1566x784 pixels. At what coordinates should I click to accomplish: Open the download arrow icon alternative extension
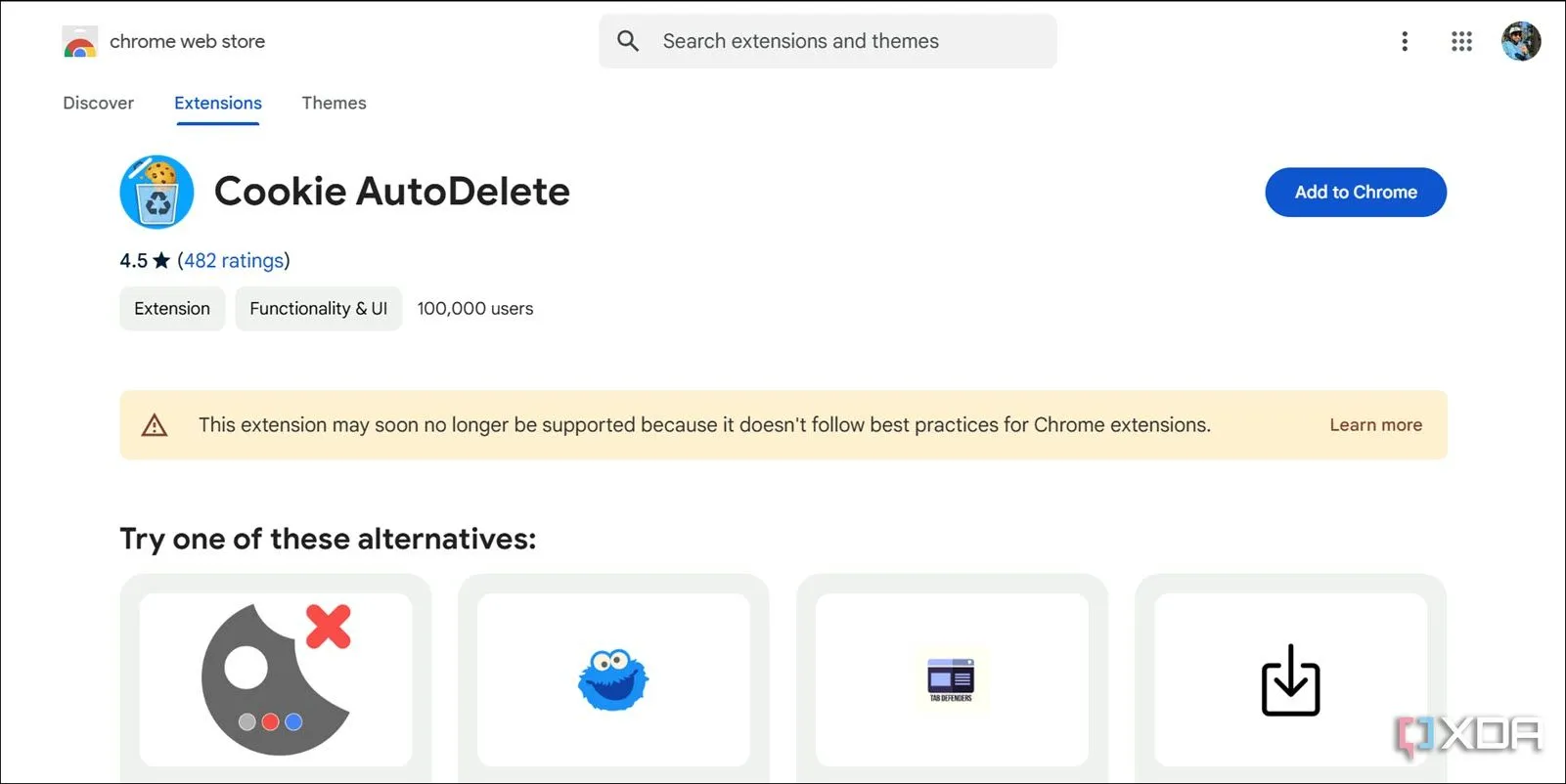[1290, 679]
